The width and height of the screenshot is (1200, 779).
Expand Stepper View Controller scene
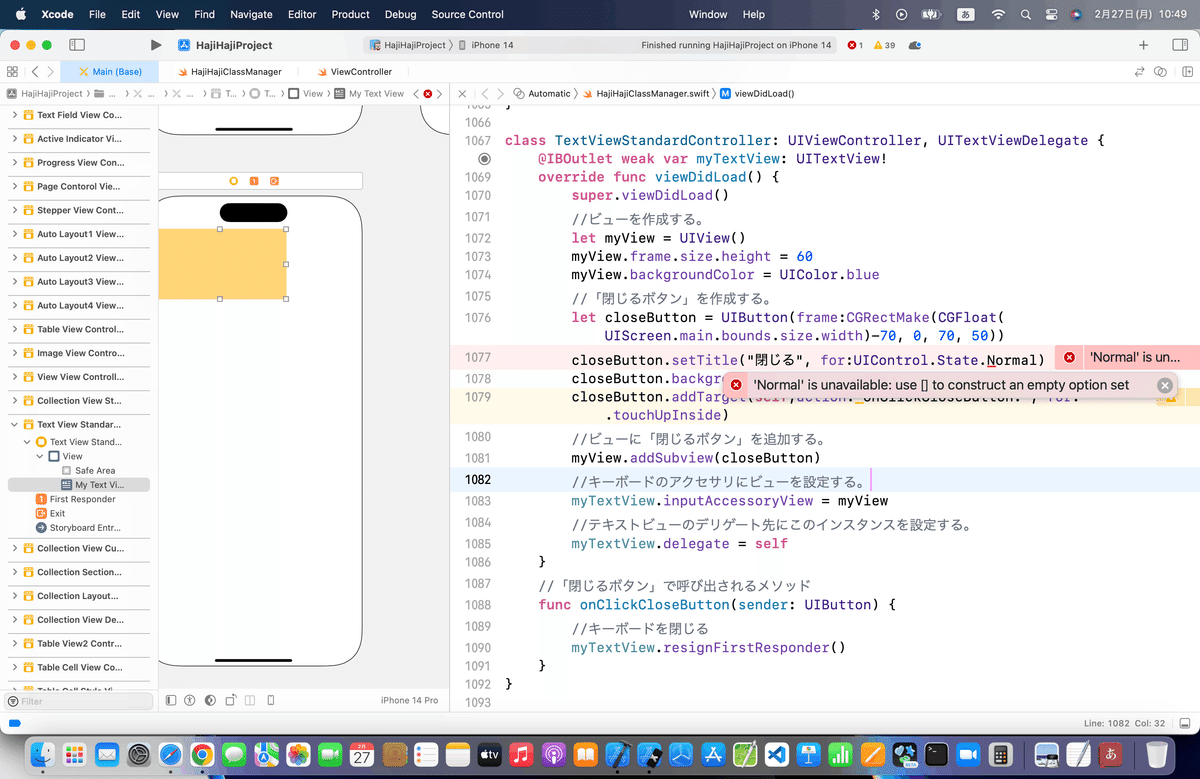(15, 210)
